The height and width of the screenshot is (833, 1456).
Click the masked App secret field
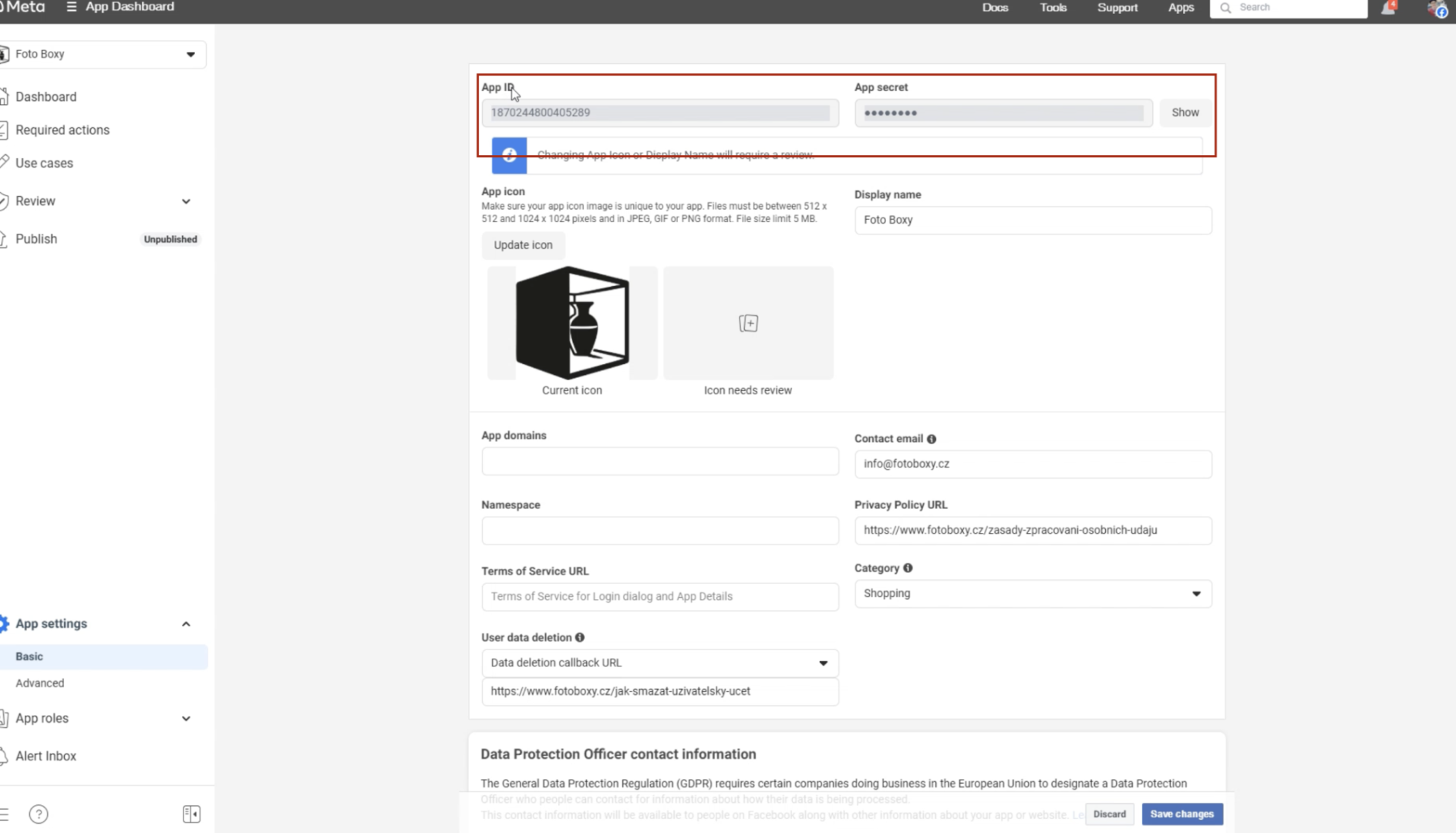coord(1003,113)
